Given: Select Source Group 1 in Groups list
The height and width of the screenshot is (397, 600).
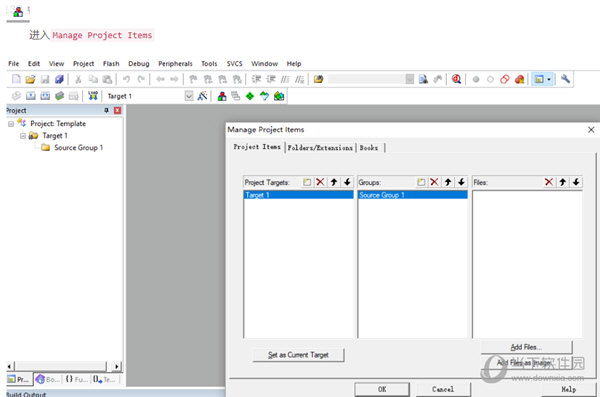Looking at the screenshot, I should click(413, 195).
